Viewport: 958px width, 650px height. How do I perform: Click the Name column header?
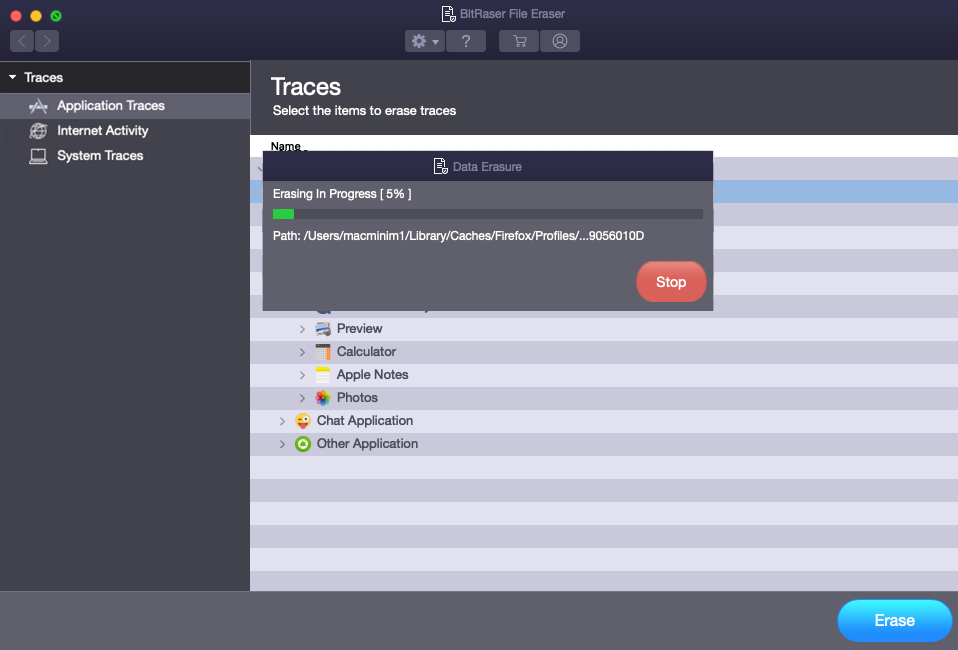coord(285,146)
